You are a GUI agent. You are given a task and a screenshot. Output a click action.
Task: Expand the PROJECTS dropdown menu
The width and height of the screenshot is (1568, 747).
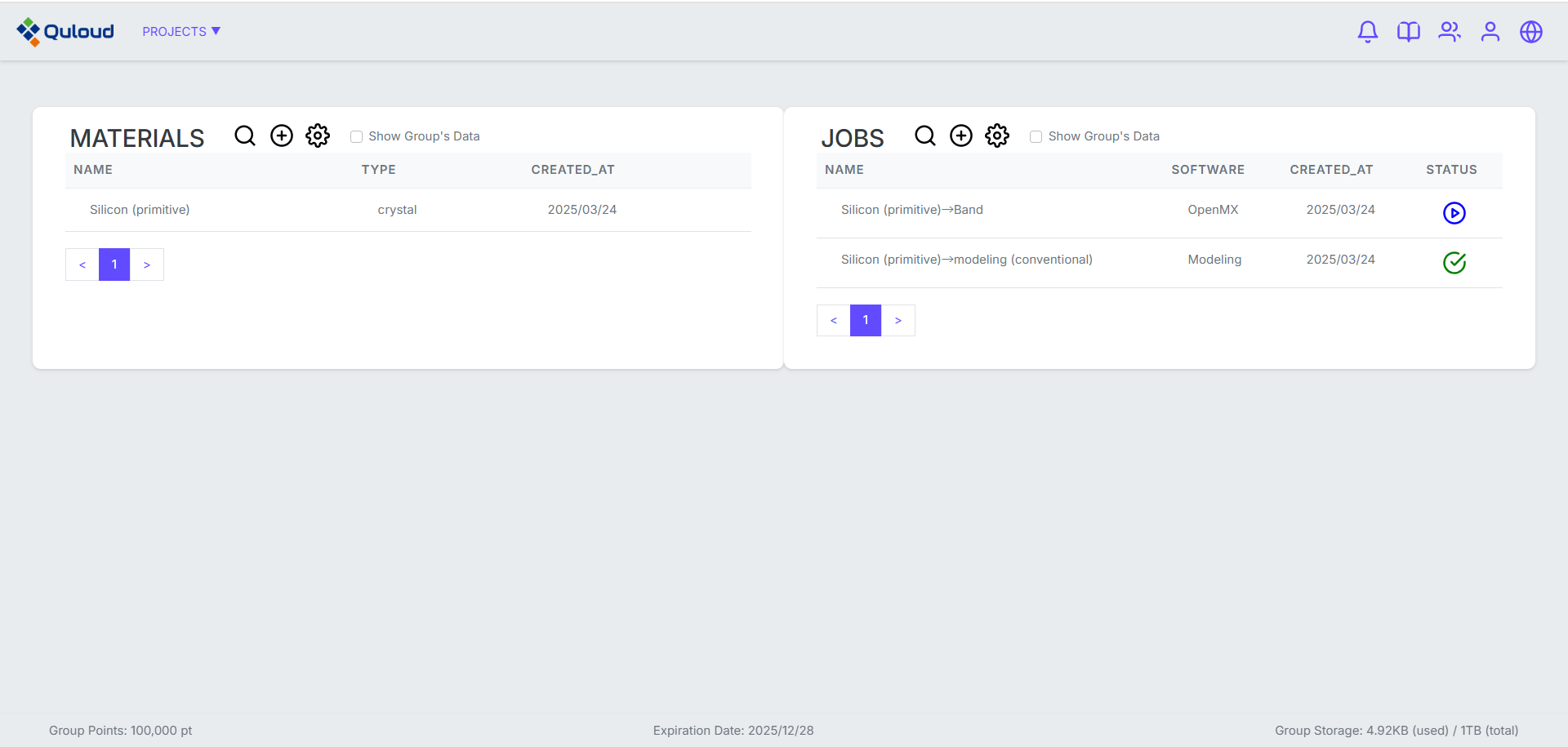181,32
